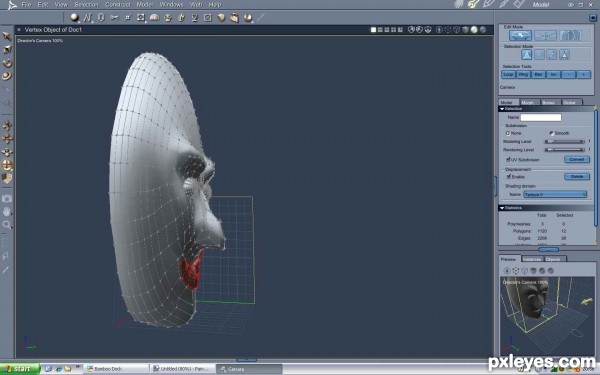Choose wireframe cube display mode
The height and width of the screenshot is (375, 600).
coord(457,30)
